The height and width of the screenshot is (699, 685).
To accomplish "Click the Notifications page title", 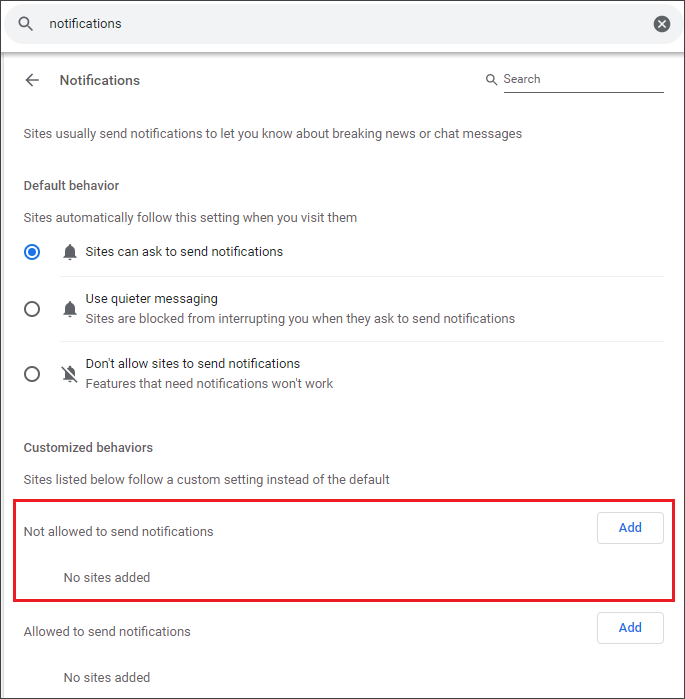I will (100, 80).
